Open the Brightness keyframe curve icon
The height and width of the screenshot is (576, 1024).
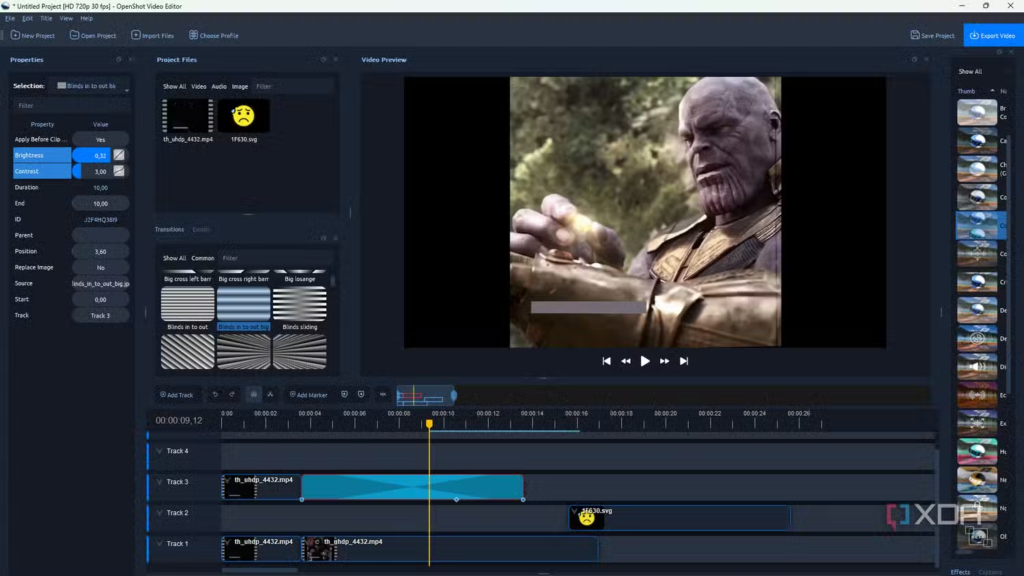tap(119, 155)
